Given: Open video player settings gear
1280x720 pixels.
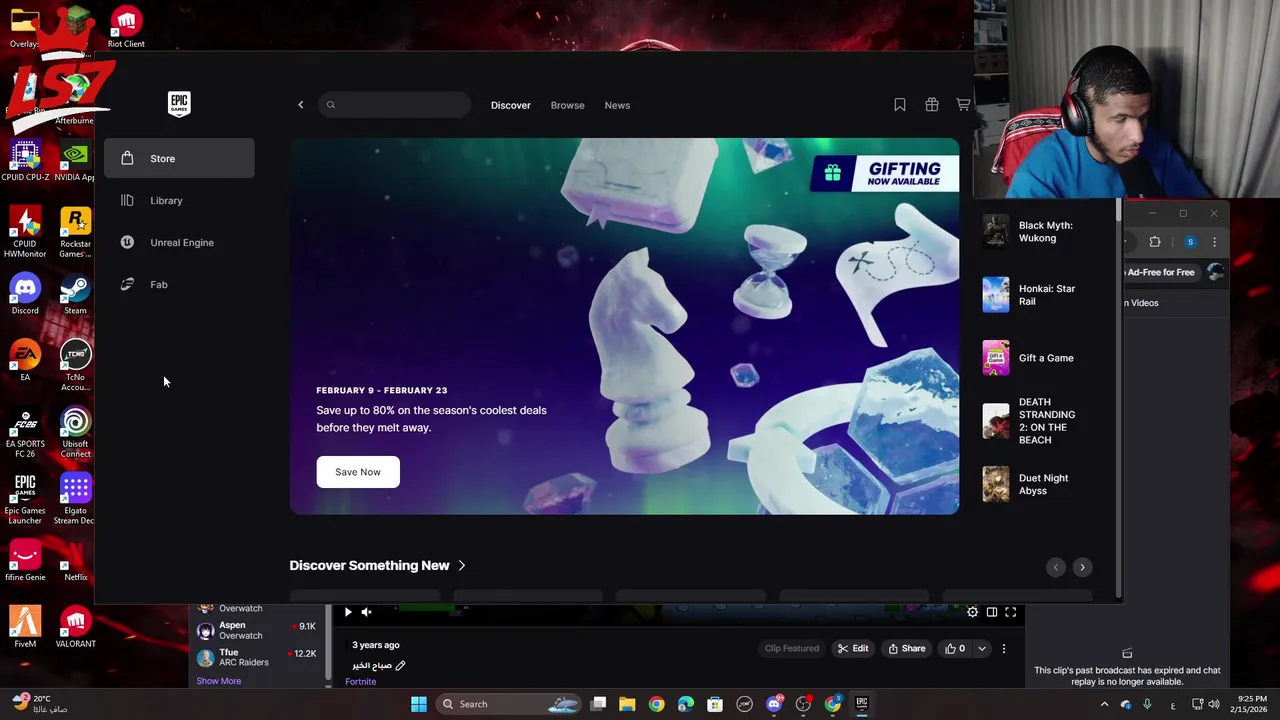Looking at the screenshot, I should pyautogui.click(x=972, y=612).
